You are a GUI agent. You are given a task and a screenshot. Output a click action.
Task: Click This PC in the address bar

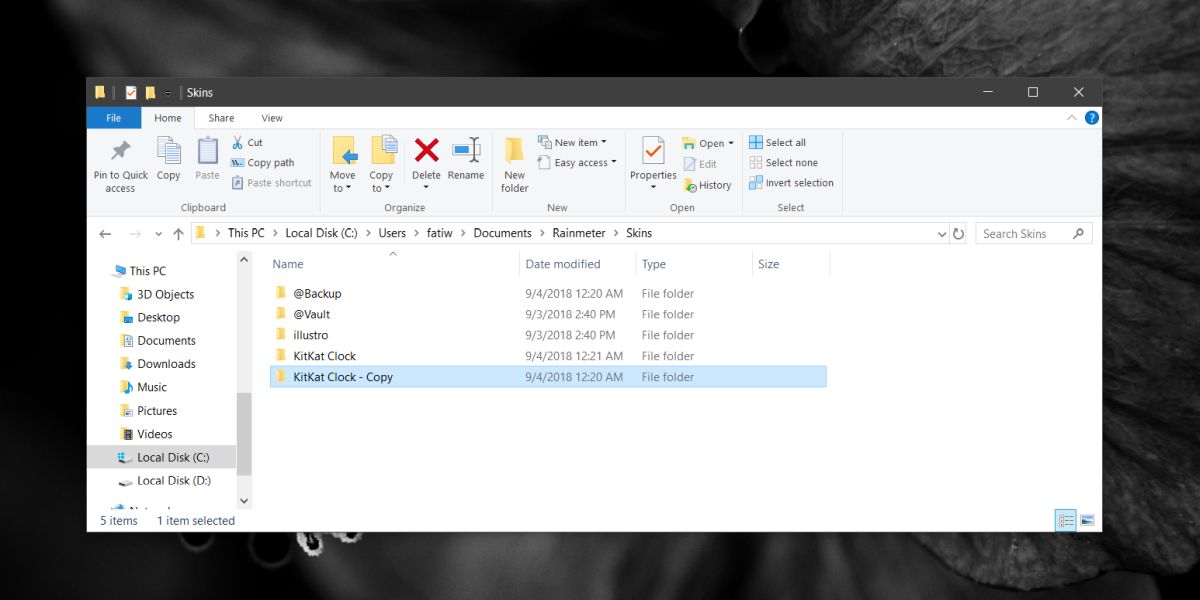246,233
